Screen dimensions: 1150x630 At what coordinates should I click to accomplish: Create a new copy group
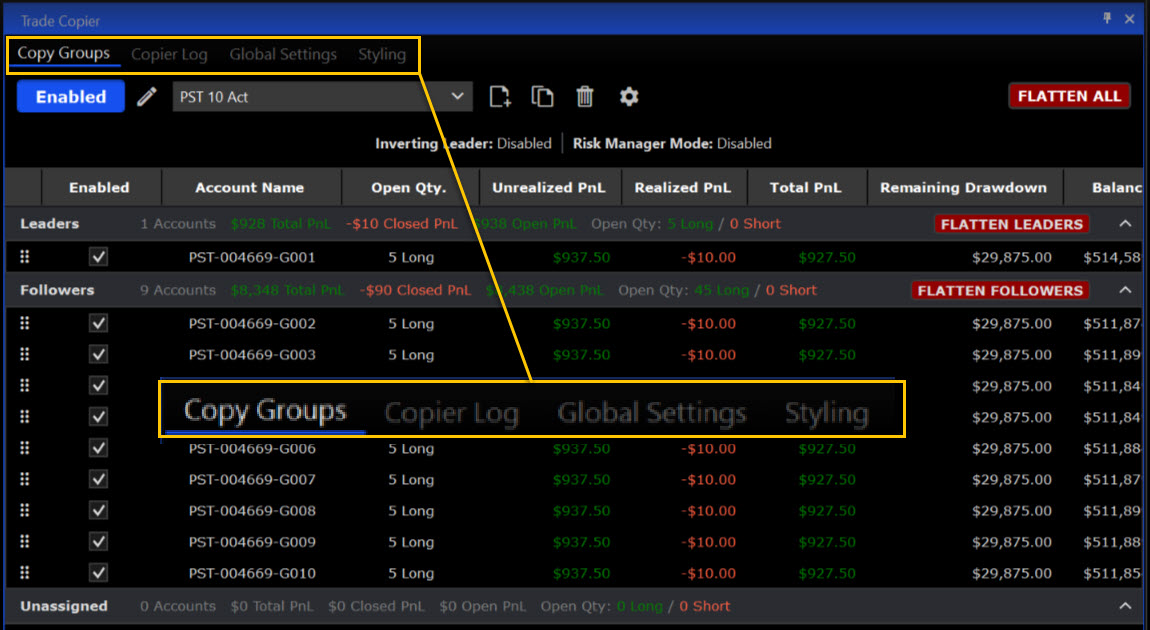click(x=500, y=97)
